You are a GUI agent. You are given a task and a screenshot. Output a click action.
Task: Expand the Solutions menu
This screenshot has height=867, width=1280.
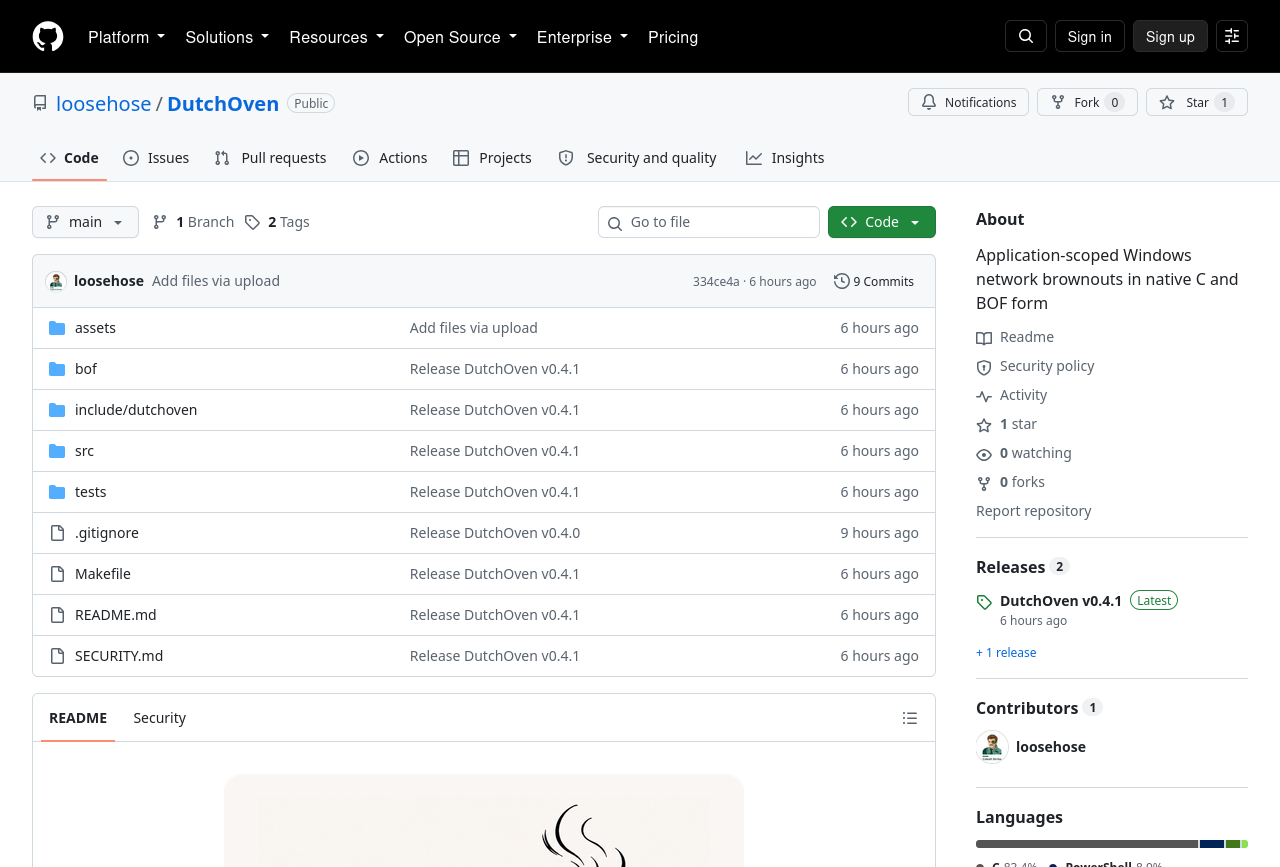(227, 37)
